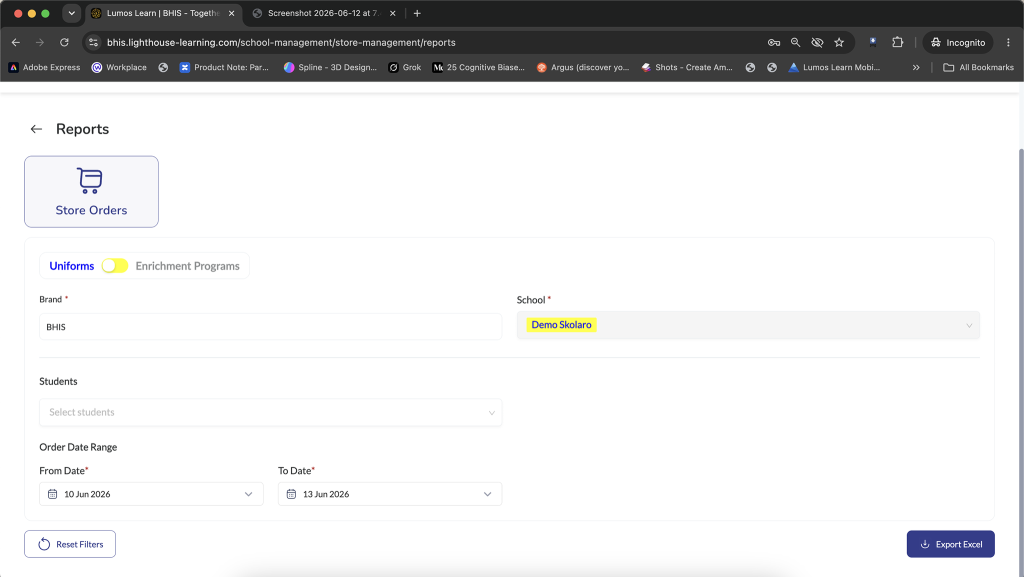
Task: Open the Extensions puzzle icon
Action: (x=898, y=42)
